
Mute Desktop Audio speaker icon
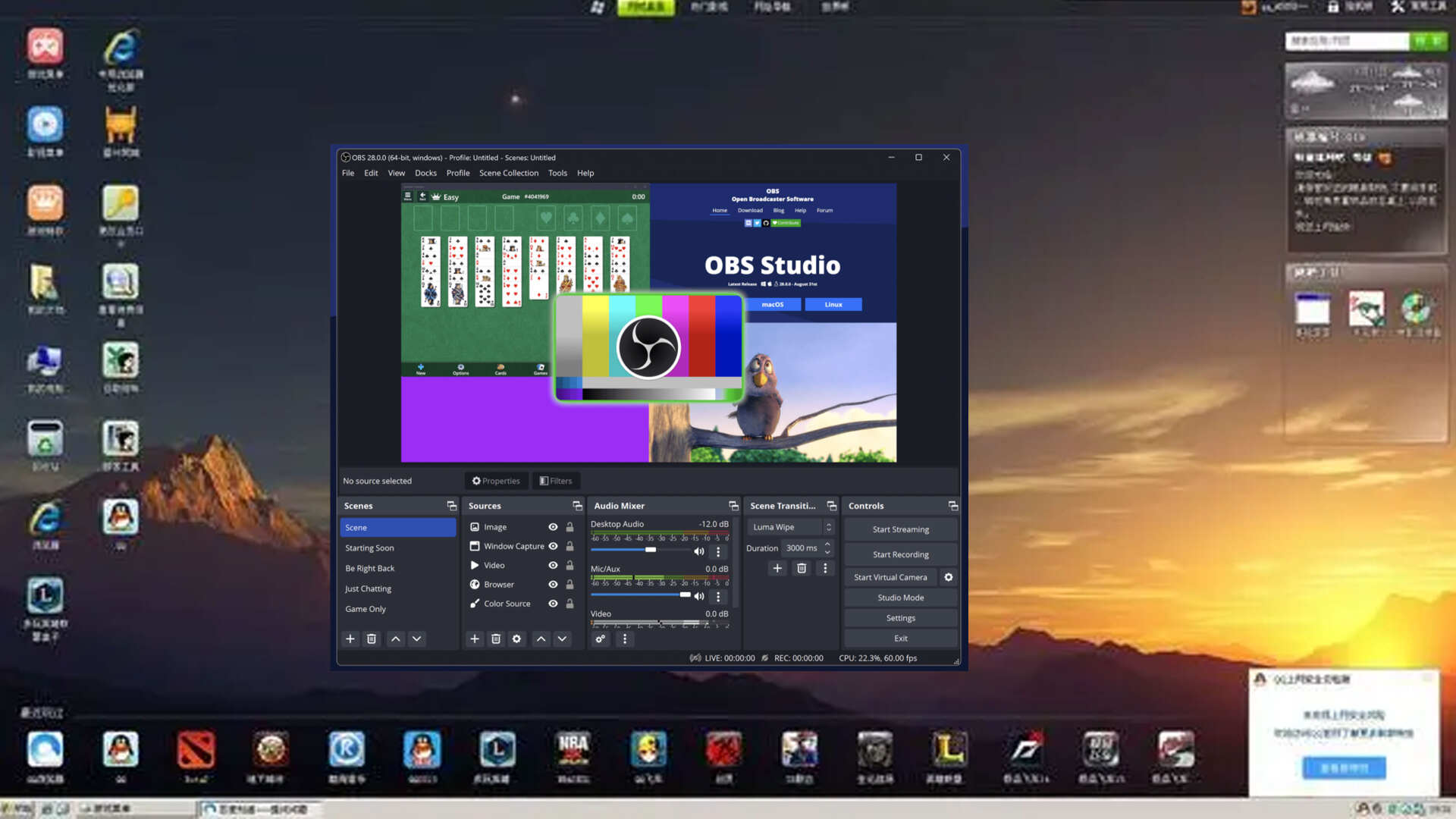(x=699, y=551)
